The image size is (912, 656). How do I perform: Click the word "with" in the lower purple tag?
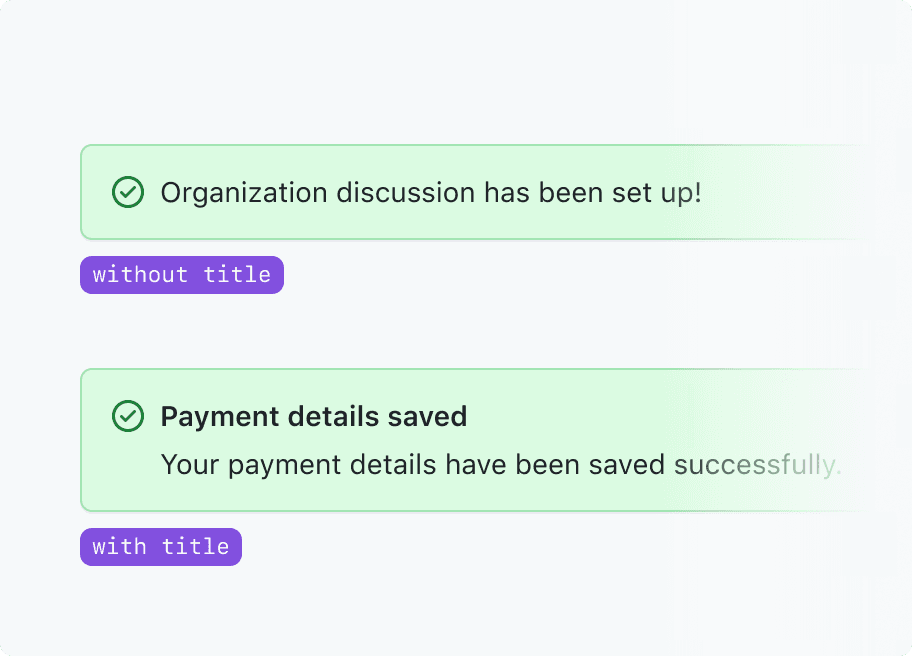tap(118, 547)
